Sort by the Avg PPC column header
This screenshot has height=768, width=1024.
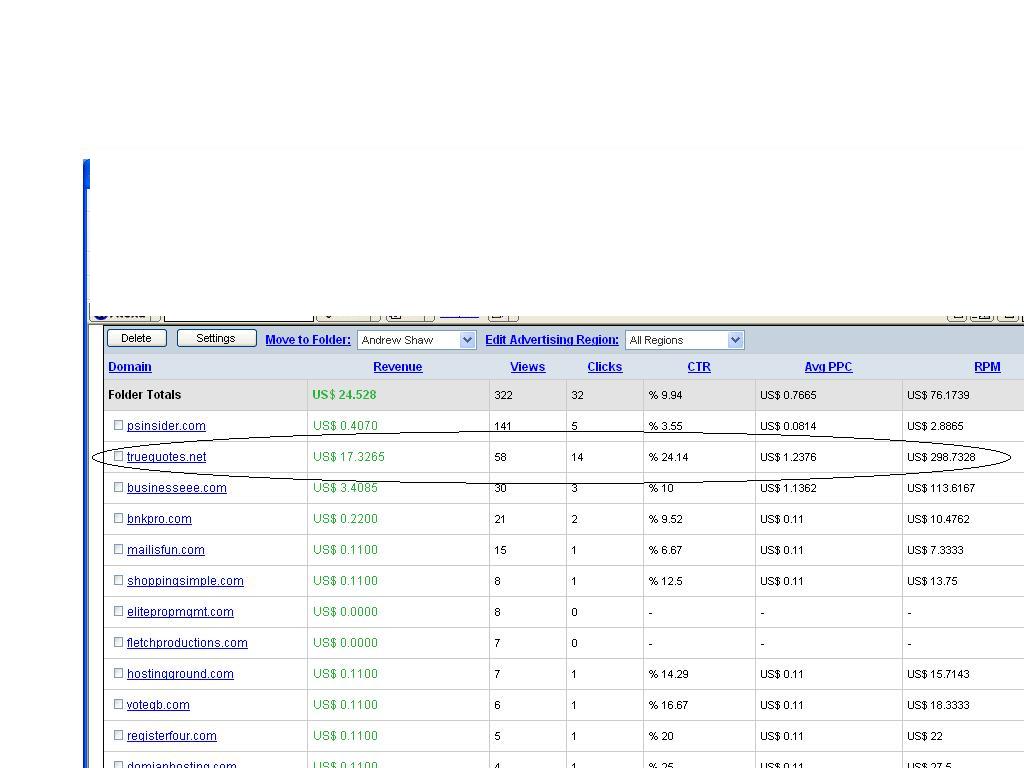click(828, 367)
